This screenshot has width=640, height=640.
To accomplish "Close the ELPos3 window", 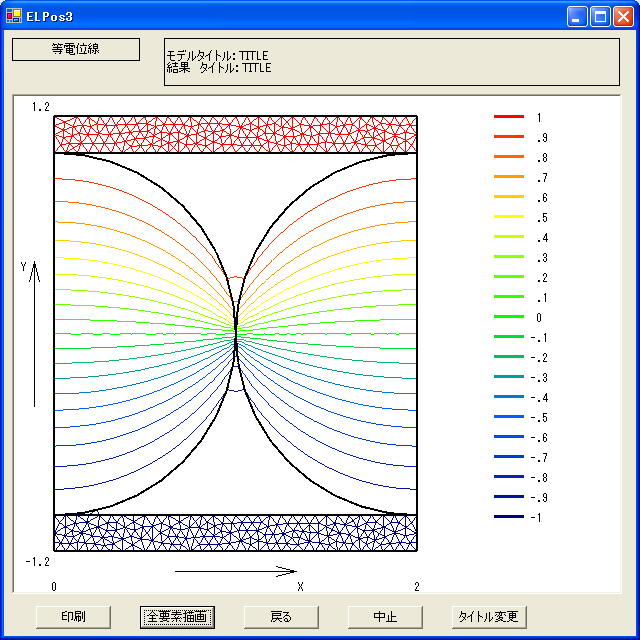I will 624,17.
